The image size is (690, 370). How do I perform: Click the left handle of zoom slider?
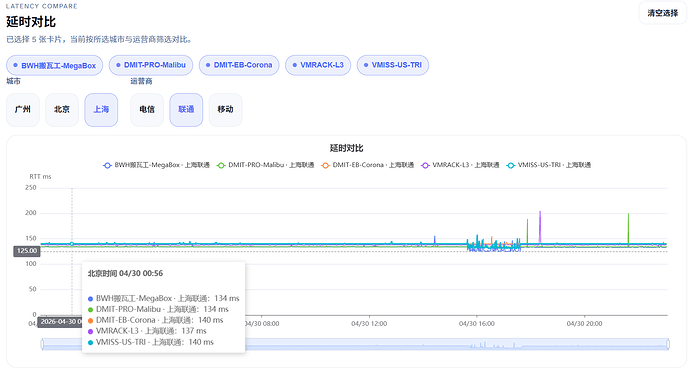pyautogui.click(x=42, y=344)
